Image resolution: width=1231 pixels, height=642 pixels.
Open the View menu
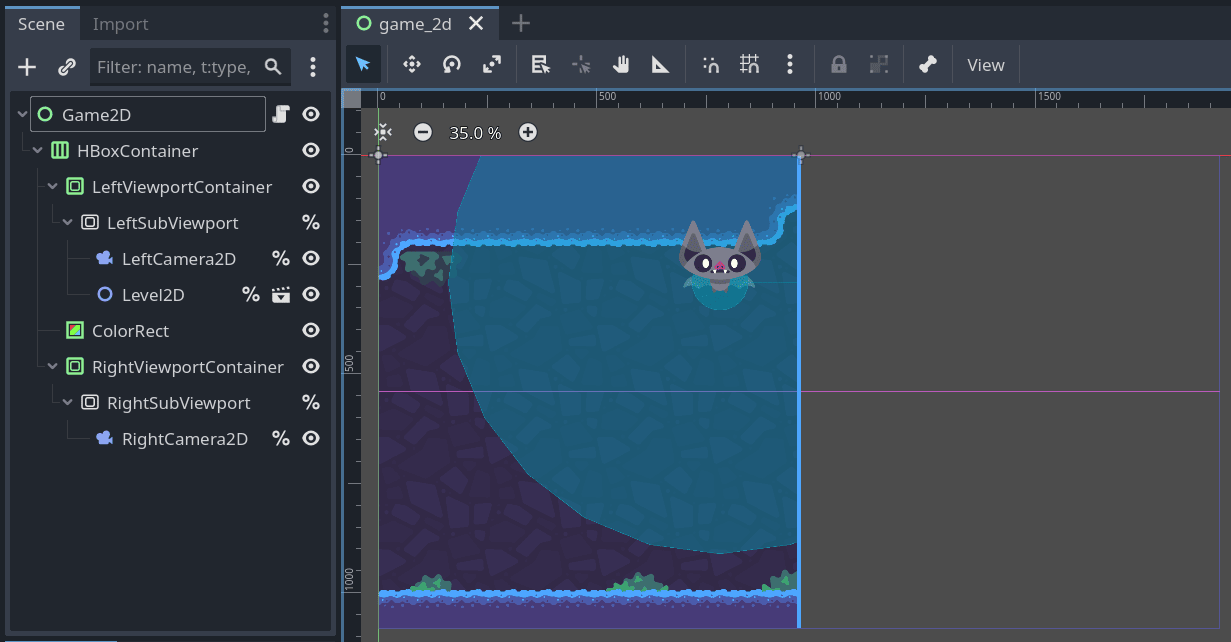985,65
